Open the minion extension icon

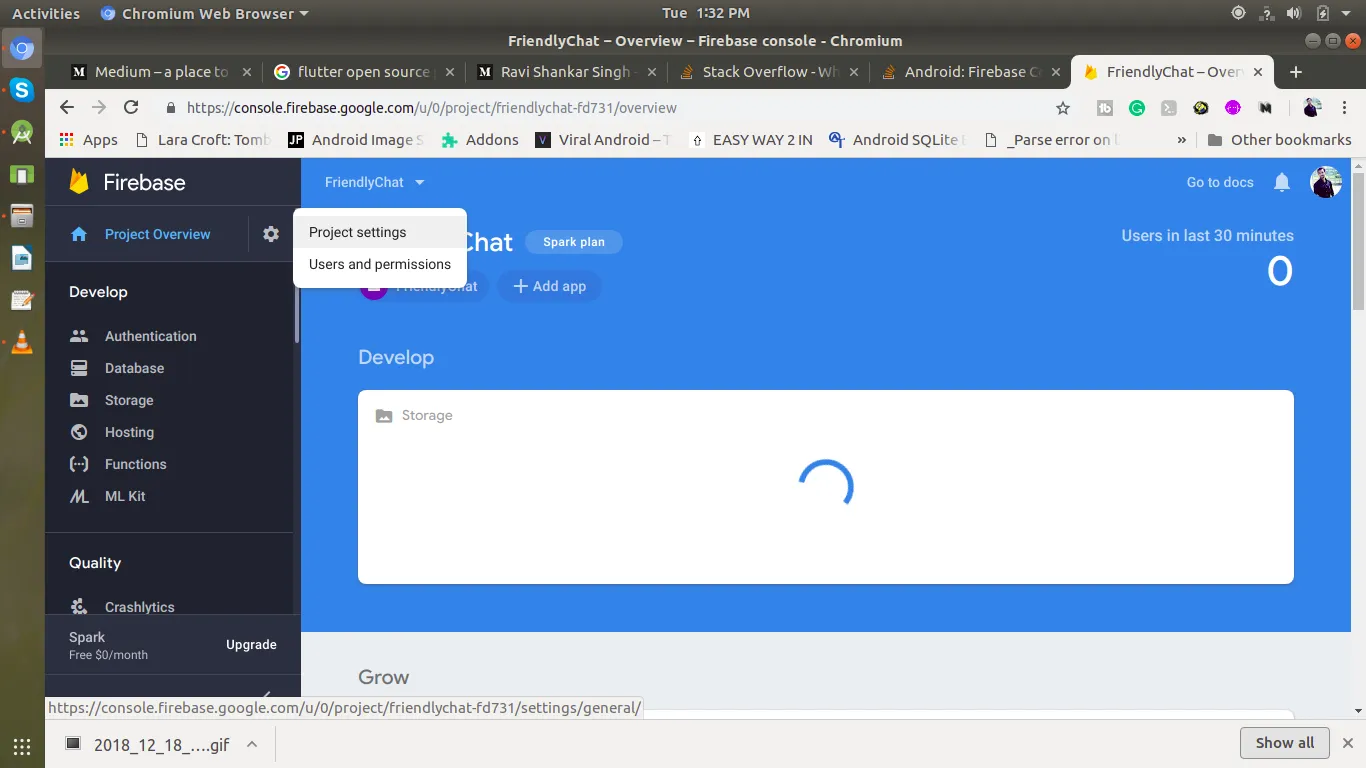[1201, 108]
